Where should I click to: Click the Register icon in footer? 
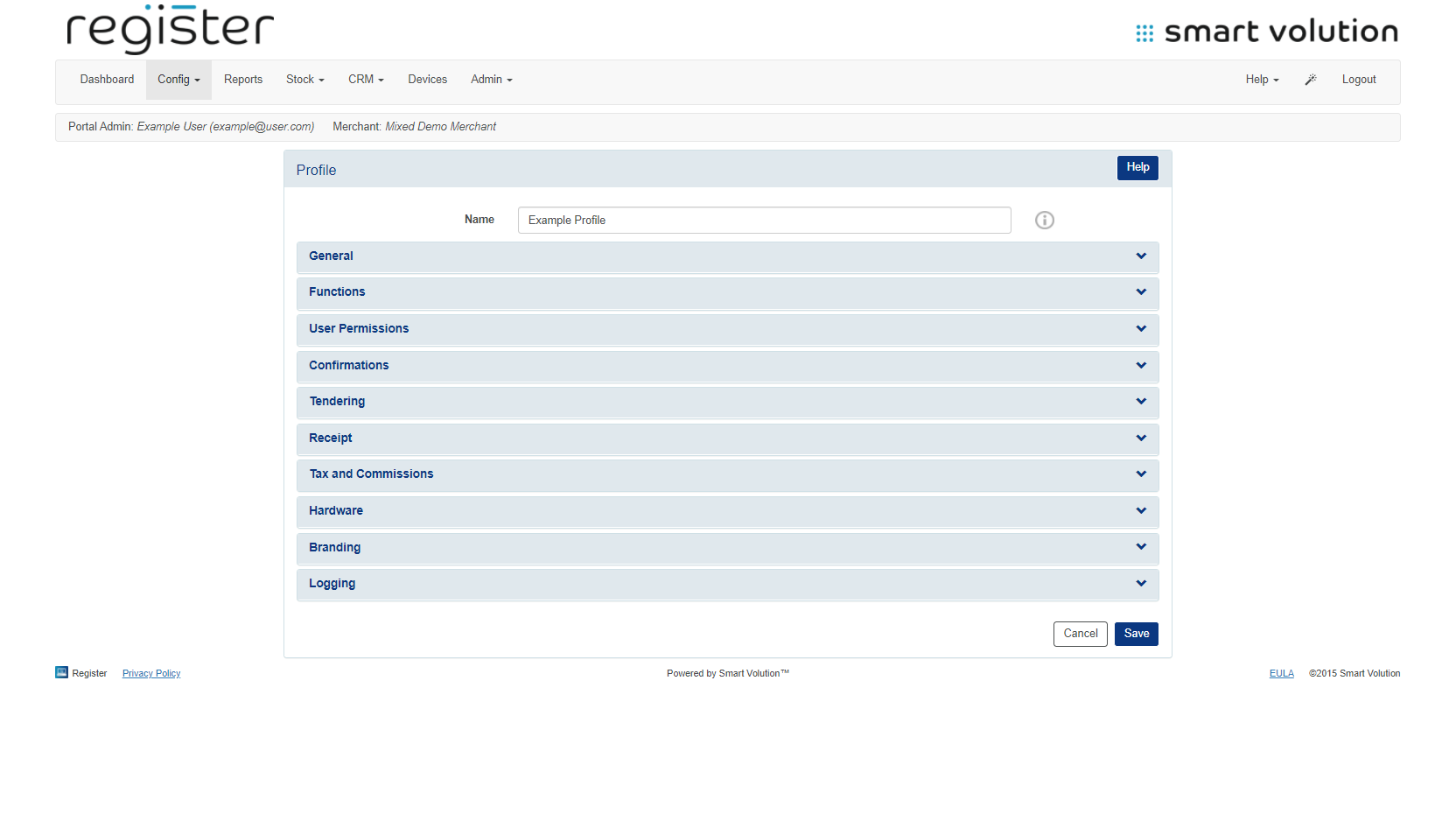61,672
